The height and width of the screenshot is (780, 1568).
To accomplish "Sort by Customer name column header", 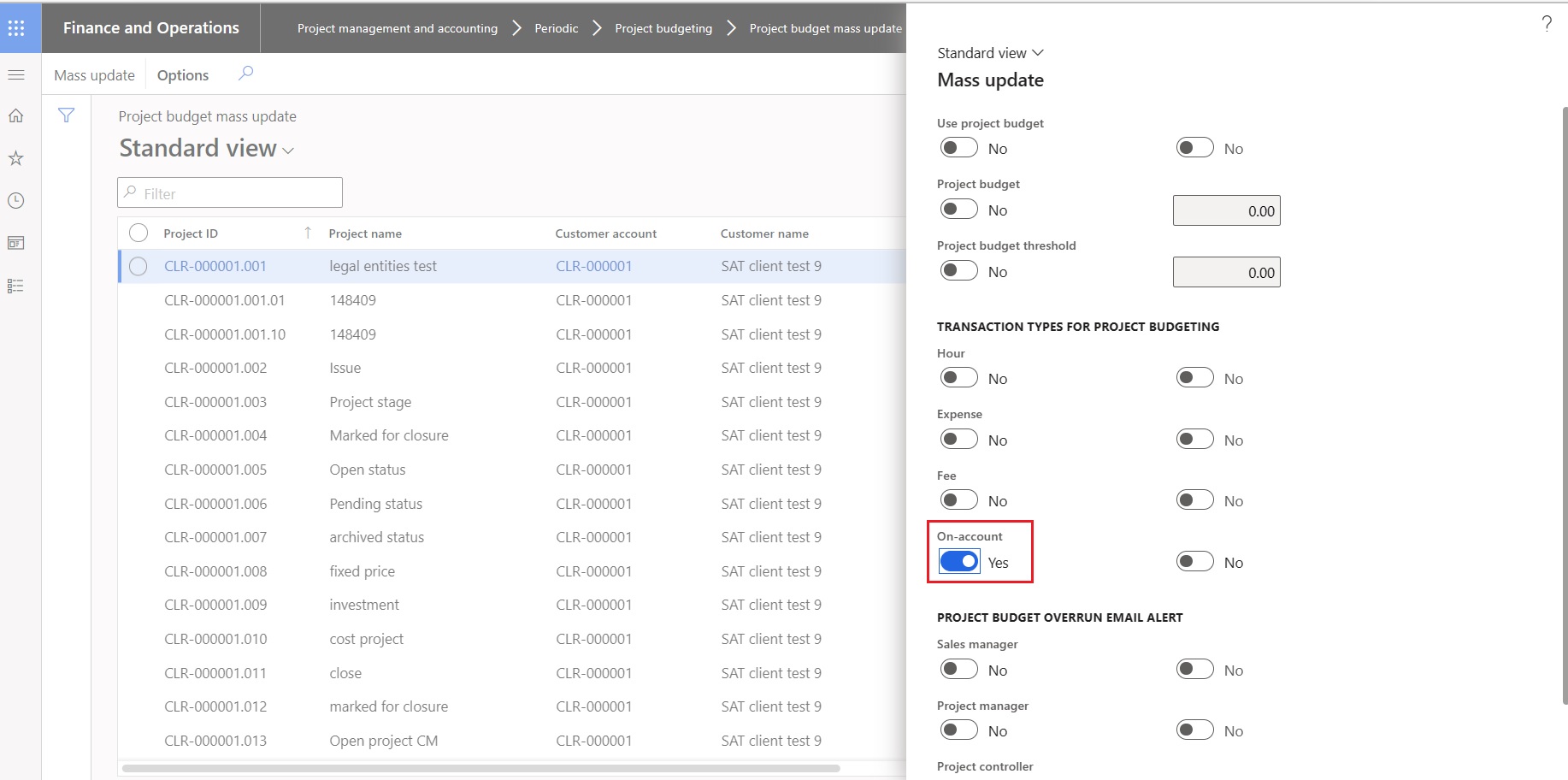I will pos(764,233).
